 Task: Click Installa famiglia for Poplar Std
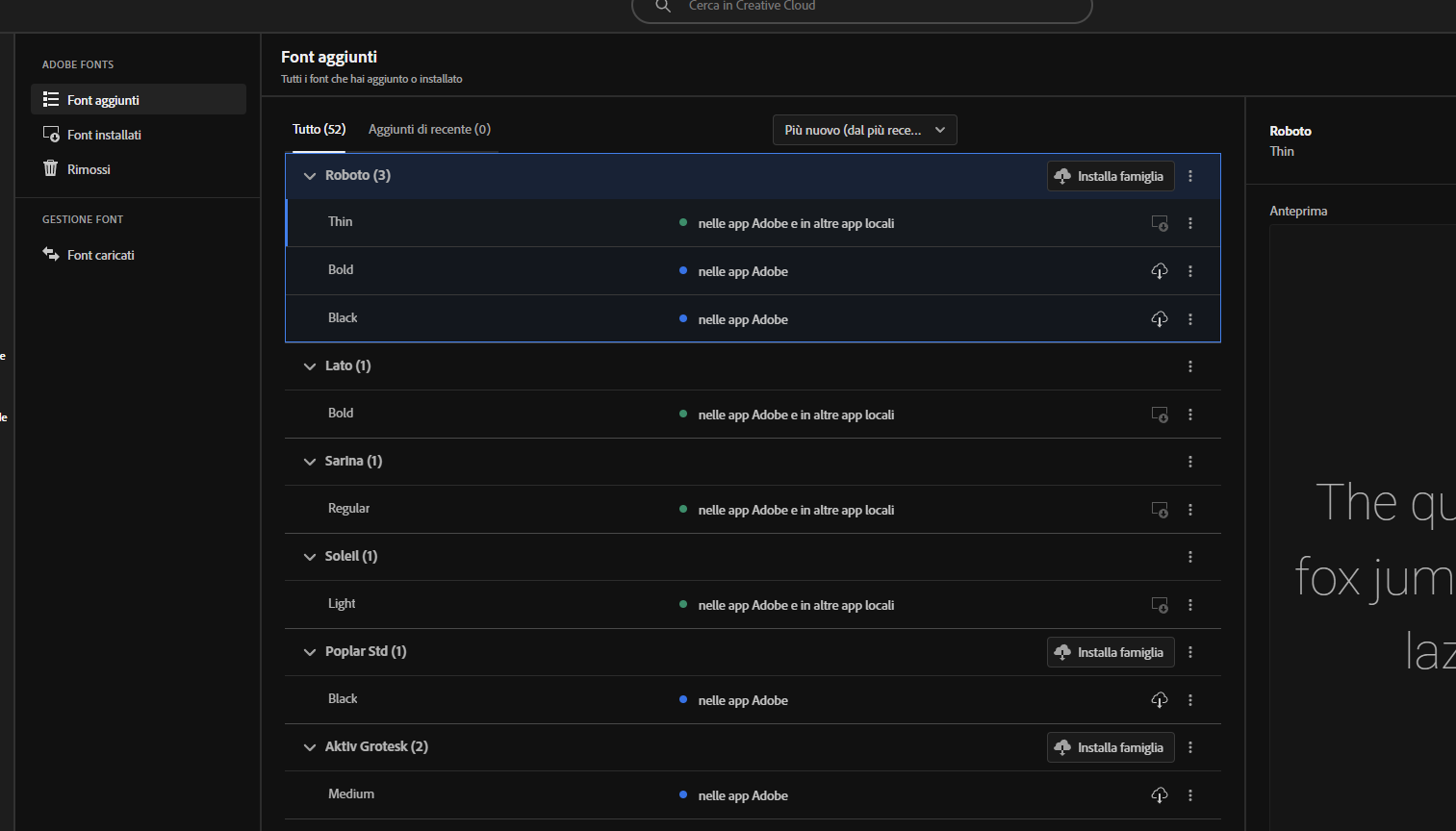(x=1111, y=652)
